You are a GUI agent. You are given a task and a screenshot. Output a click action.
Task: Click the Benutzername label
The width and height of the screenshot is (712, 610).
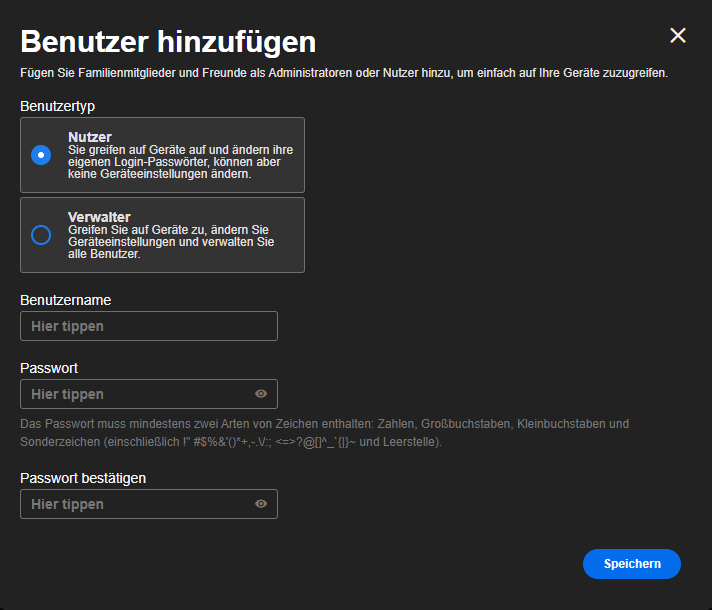(x=65, y=300)
